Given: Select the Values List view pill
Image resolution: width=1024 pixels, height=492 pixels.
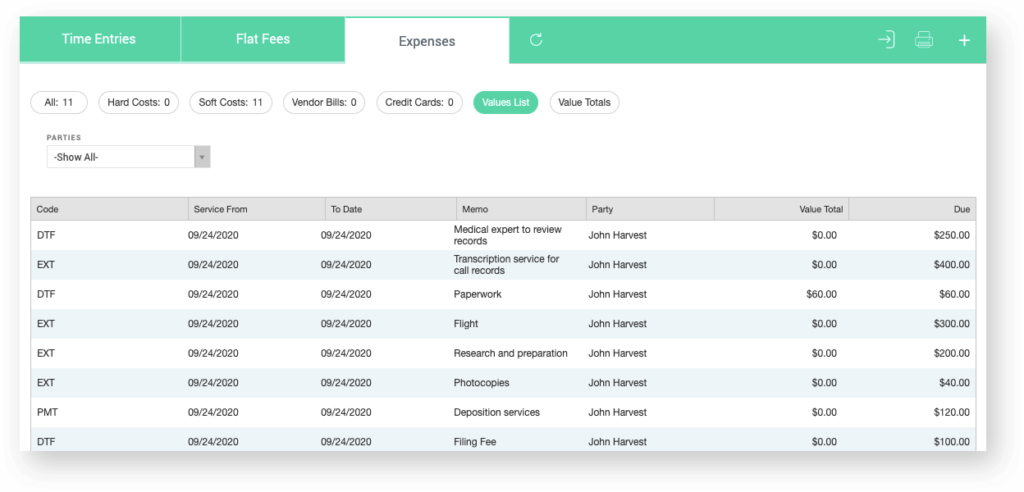Looking at the screenshot, I should click(x=505, y=103).
